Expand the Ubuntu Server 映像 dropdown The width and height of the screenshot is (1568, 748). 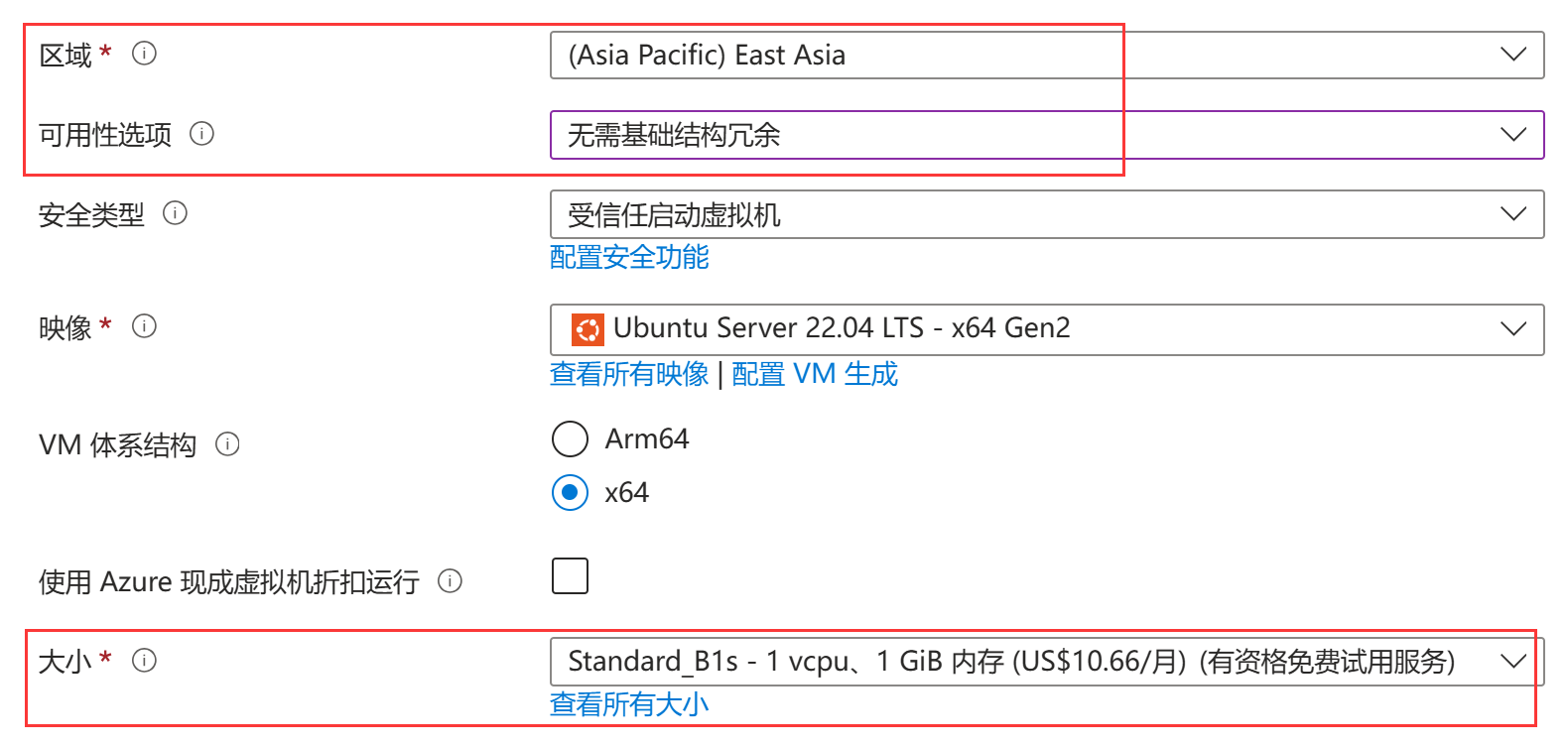1046,328
